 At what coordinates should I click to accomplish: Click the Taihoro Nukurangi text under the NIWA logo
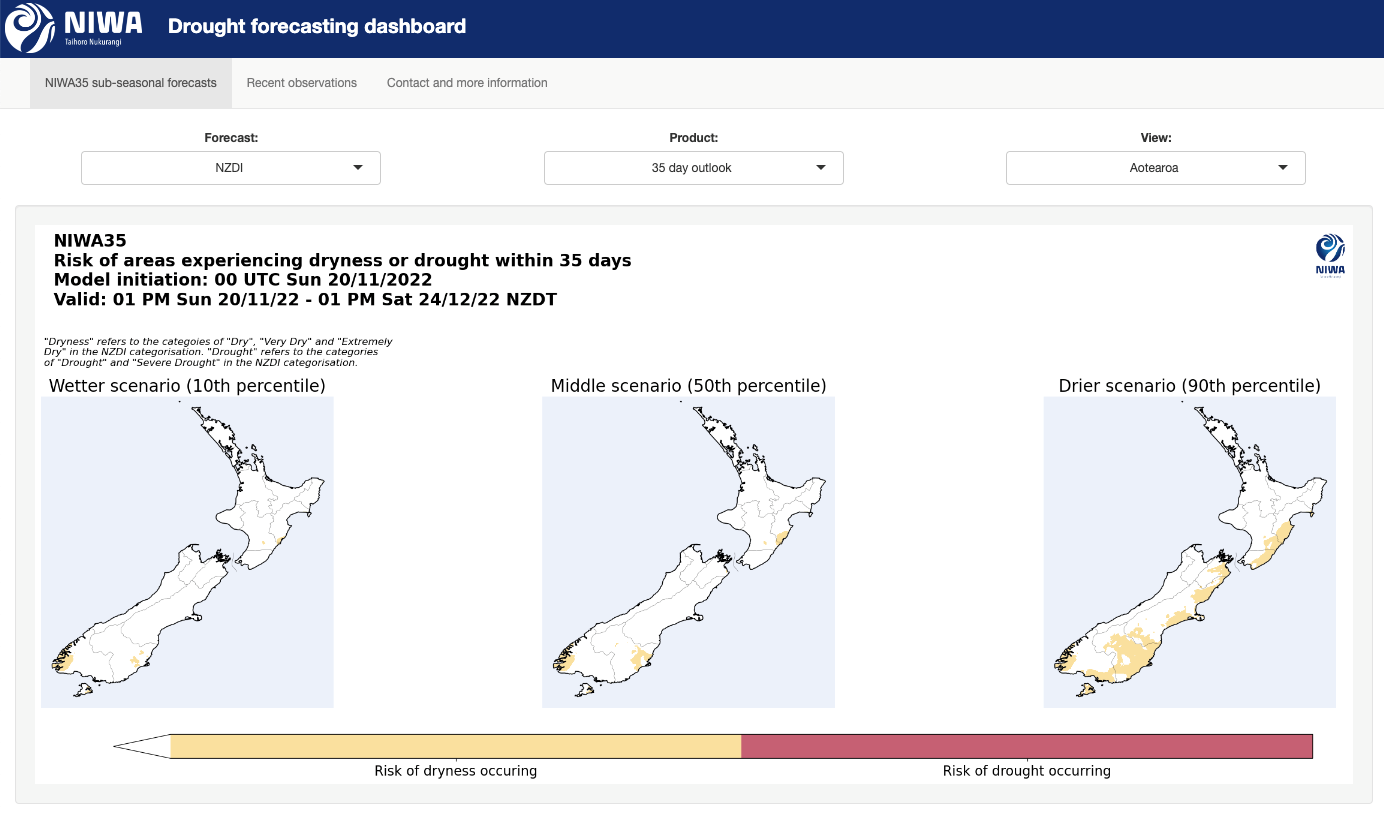(x=95, y=42)
